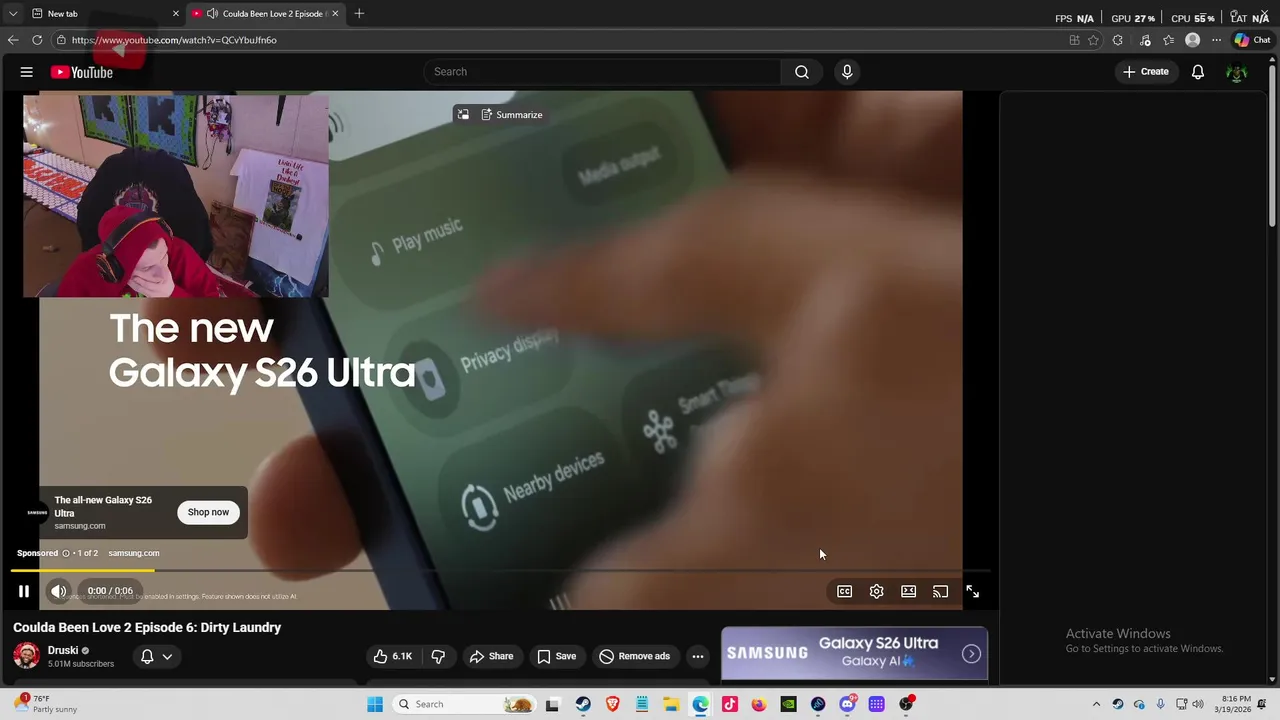Focus the YouTube search field

click(603, 72)
